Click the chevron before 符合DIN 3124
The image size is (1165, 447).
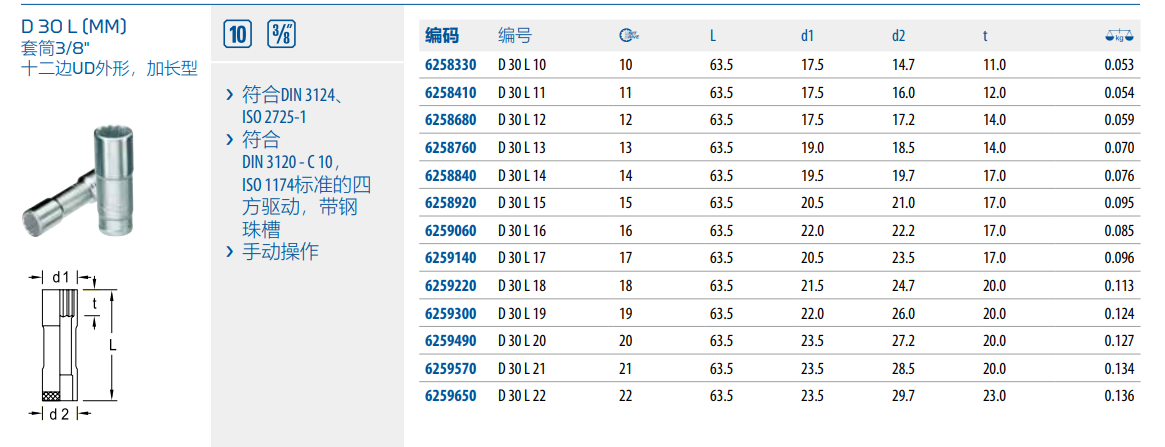[231, 97]
